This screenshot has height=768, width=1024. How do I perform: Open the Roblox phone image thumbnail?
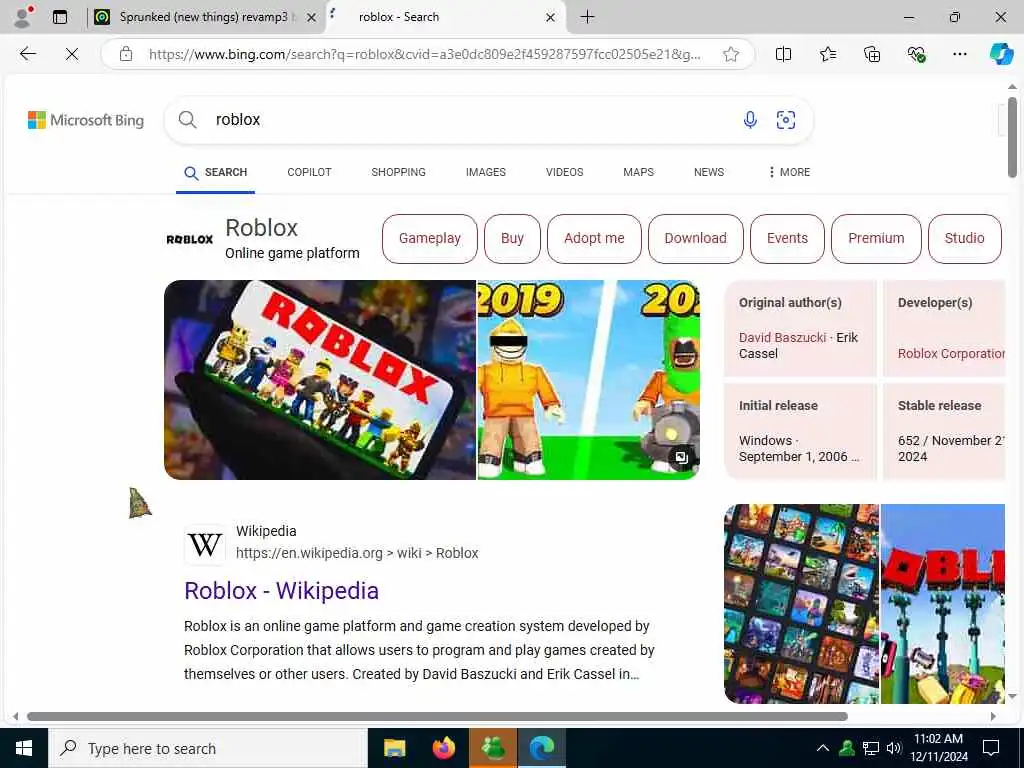(x=320, y=380)
